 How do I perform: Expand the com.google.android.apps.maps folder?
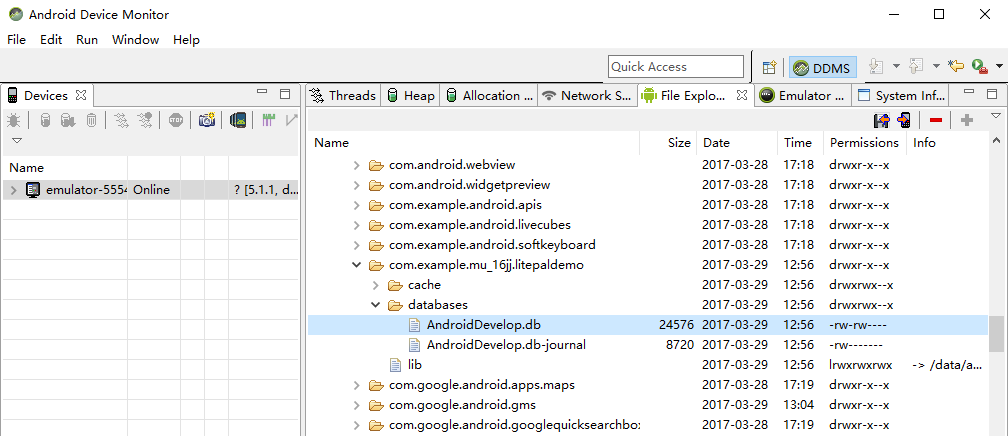(x=357, y=385)
